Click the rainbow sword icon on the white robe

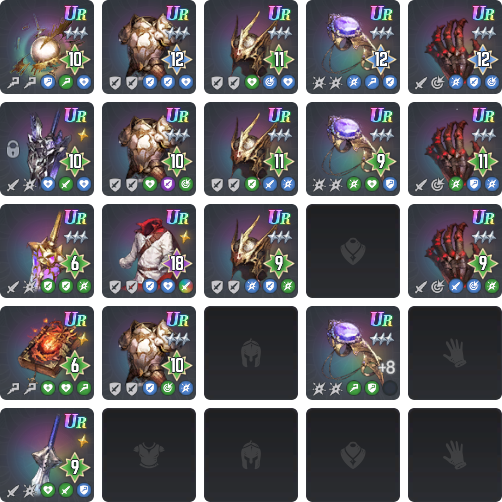tap(186, 286)
